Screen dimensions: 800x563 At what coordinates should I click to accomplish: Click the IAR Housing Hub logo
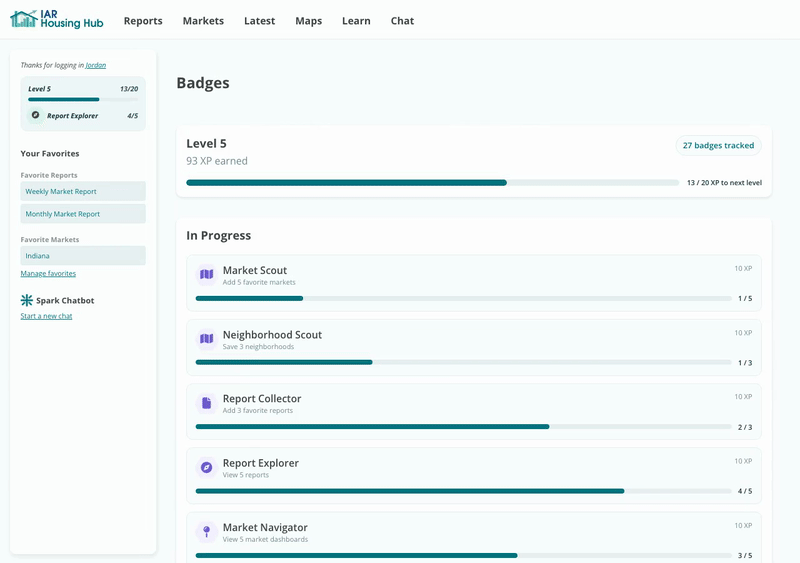(57, 19)
